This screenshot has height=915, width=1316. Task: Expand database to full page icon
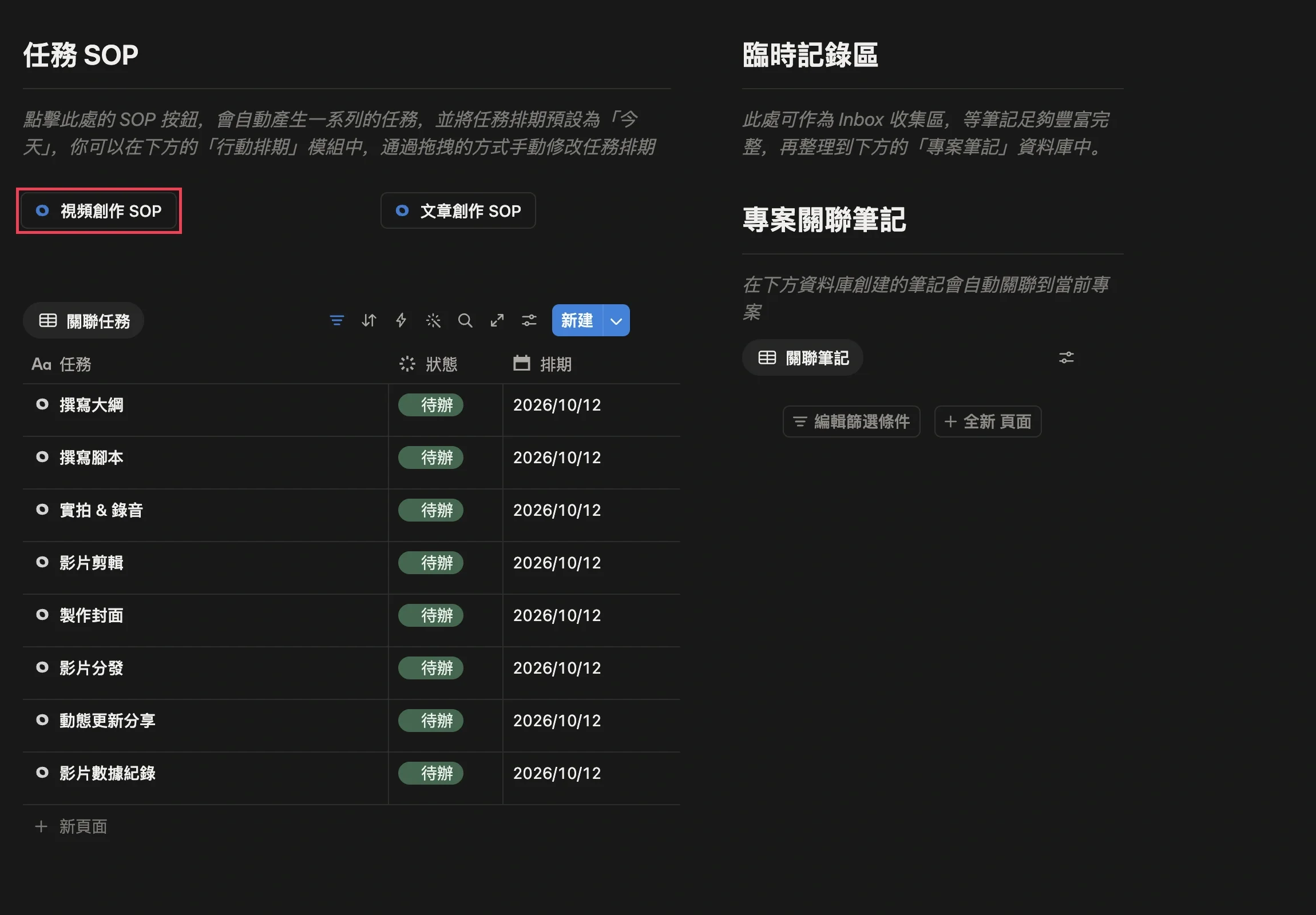pos(497,320)
